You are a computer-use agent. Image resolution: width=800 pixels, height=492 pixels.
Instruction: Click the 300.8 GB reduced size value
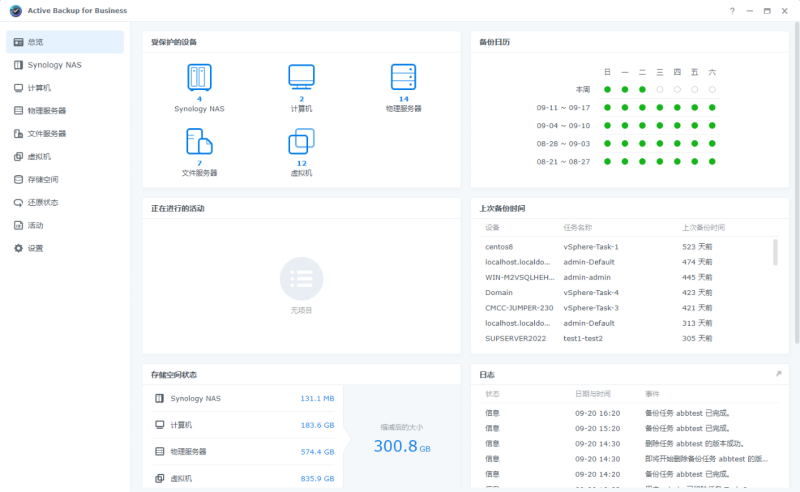(402, 446)
